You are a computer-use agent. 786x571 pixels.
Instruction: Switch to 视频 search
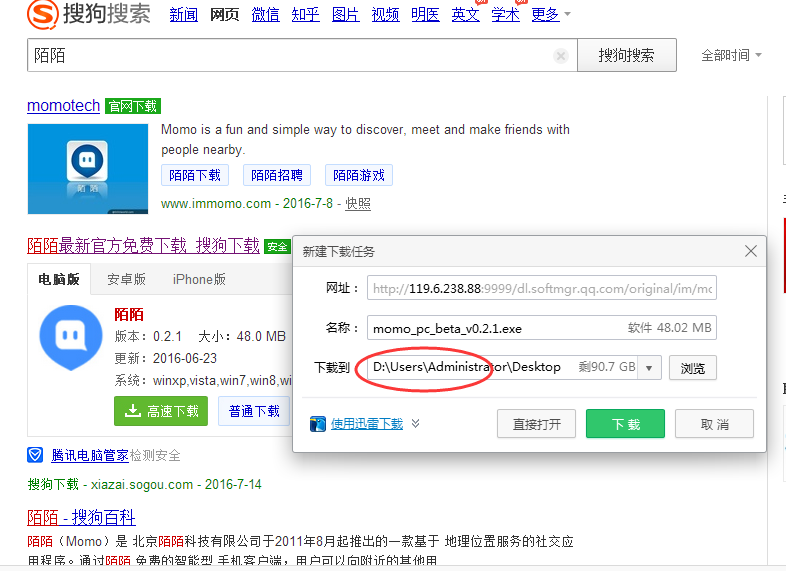pyautogui.click(x=385, y=15)
